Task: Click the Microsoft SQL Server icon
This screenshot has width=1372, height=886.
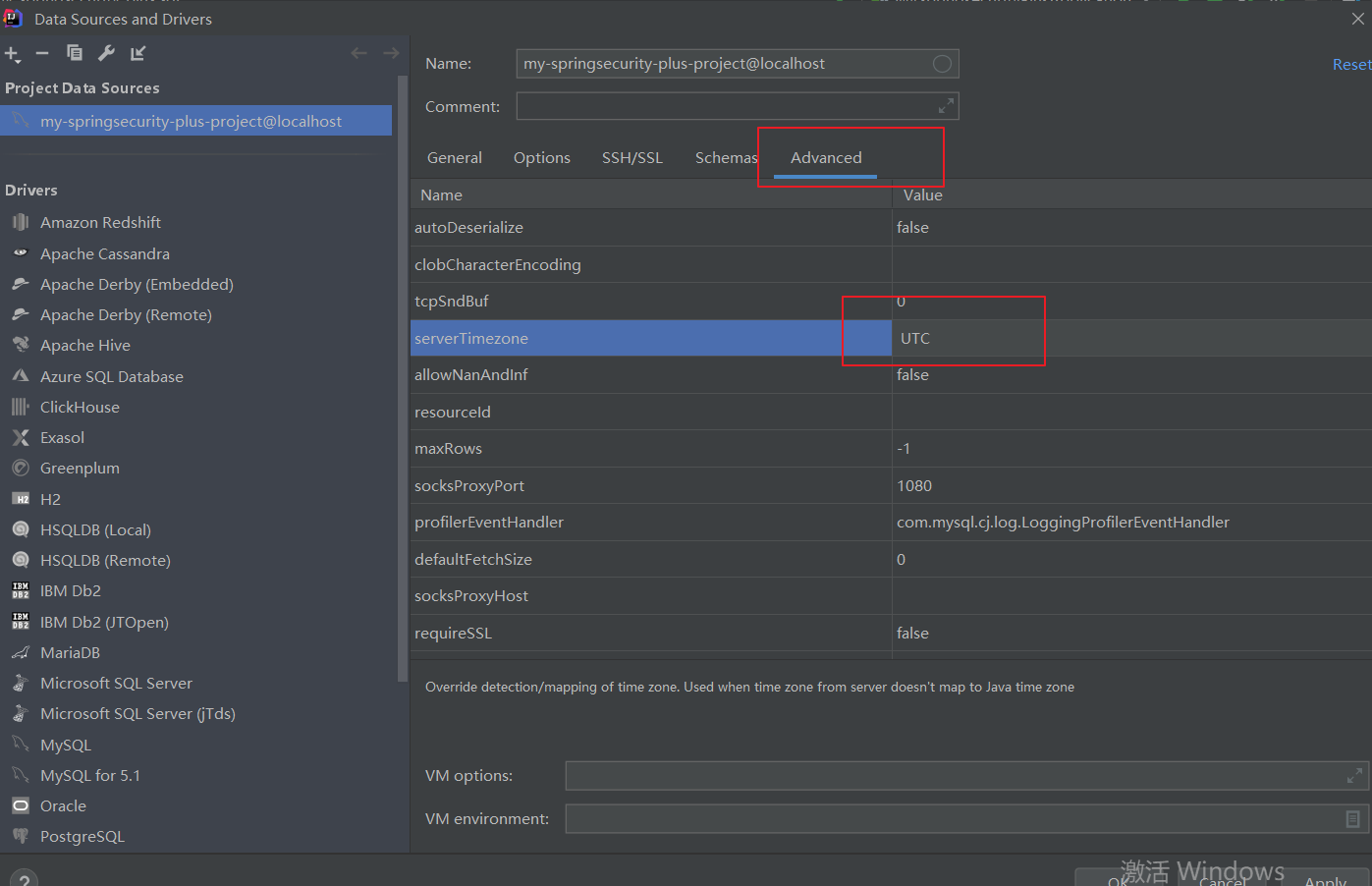Action: [21, 683]
